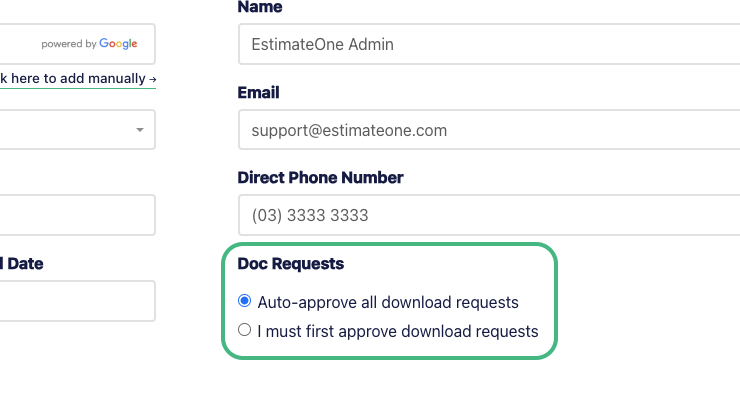Open the 'here to add manually' link
The height and width of the screenshot is (418, 740).
click(x=78, y=78)
